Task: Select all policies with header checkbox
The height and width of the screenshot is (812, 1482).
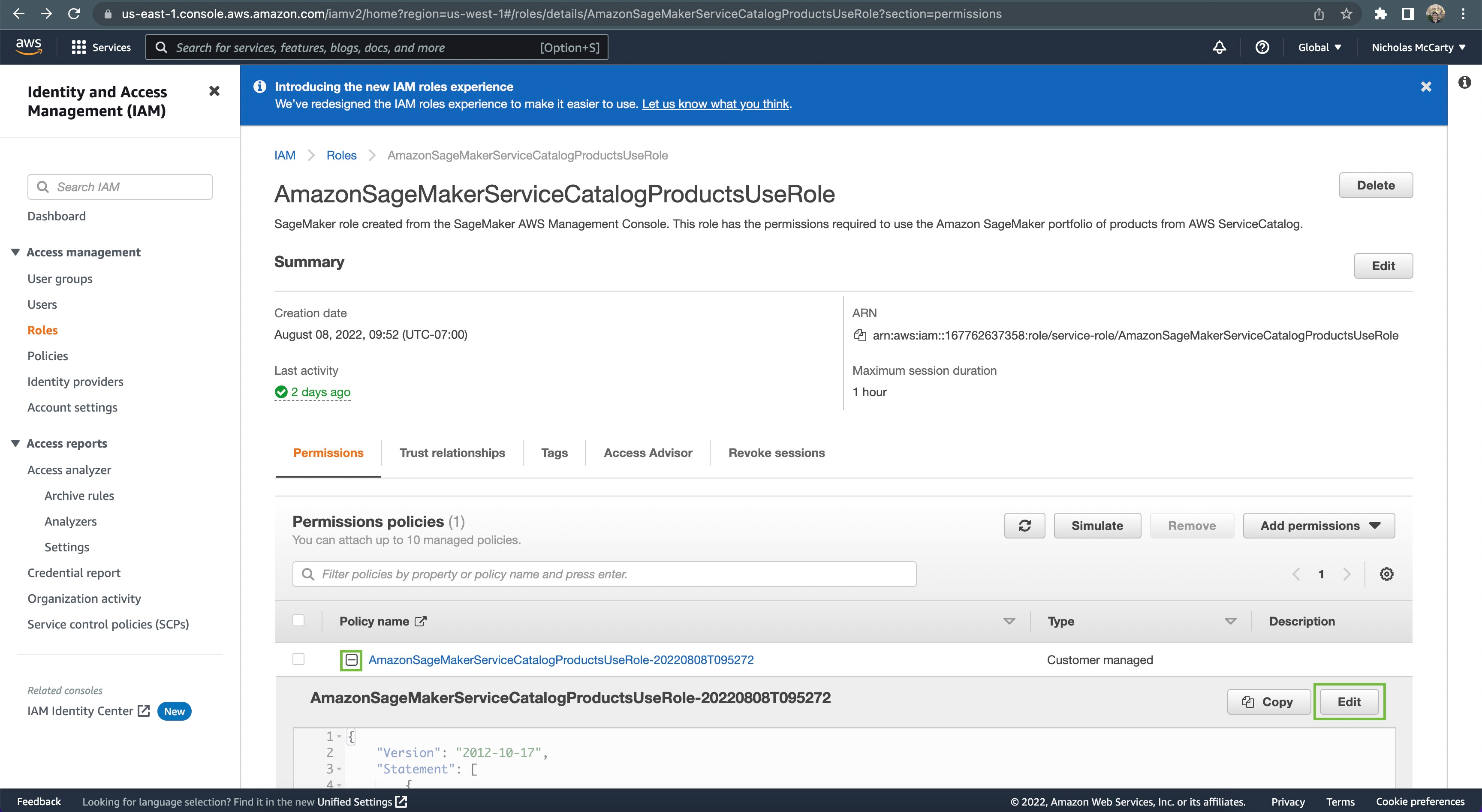Action: click(298, 620)
